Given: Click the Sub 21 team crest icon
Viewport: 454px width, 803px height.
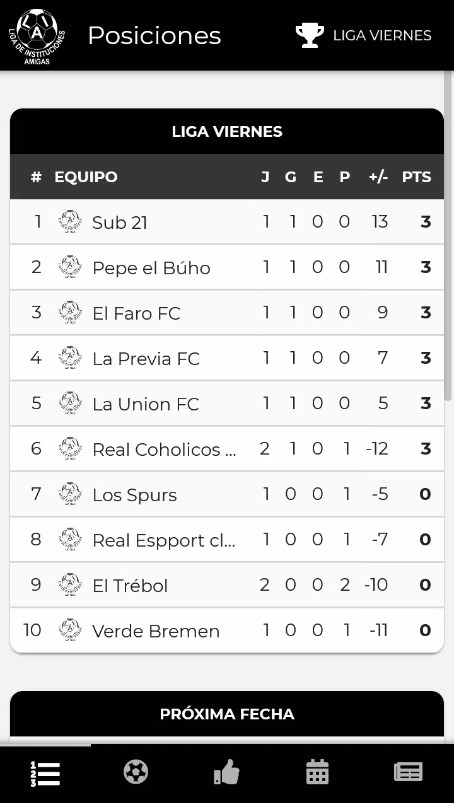Looking at the screenshot, I should tap(70, 222).
